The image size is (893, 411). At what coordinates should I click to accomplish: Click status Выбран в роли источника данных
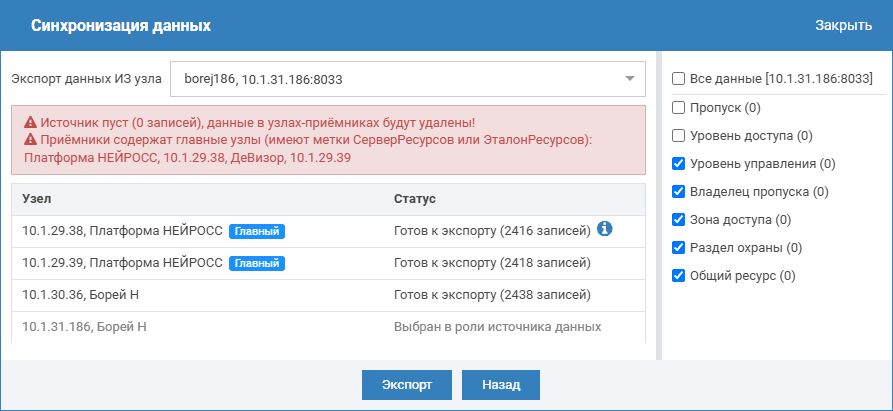tap(497, 327)
